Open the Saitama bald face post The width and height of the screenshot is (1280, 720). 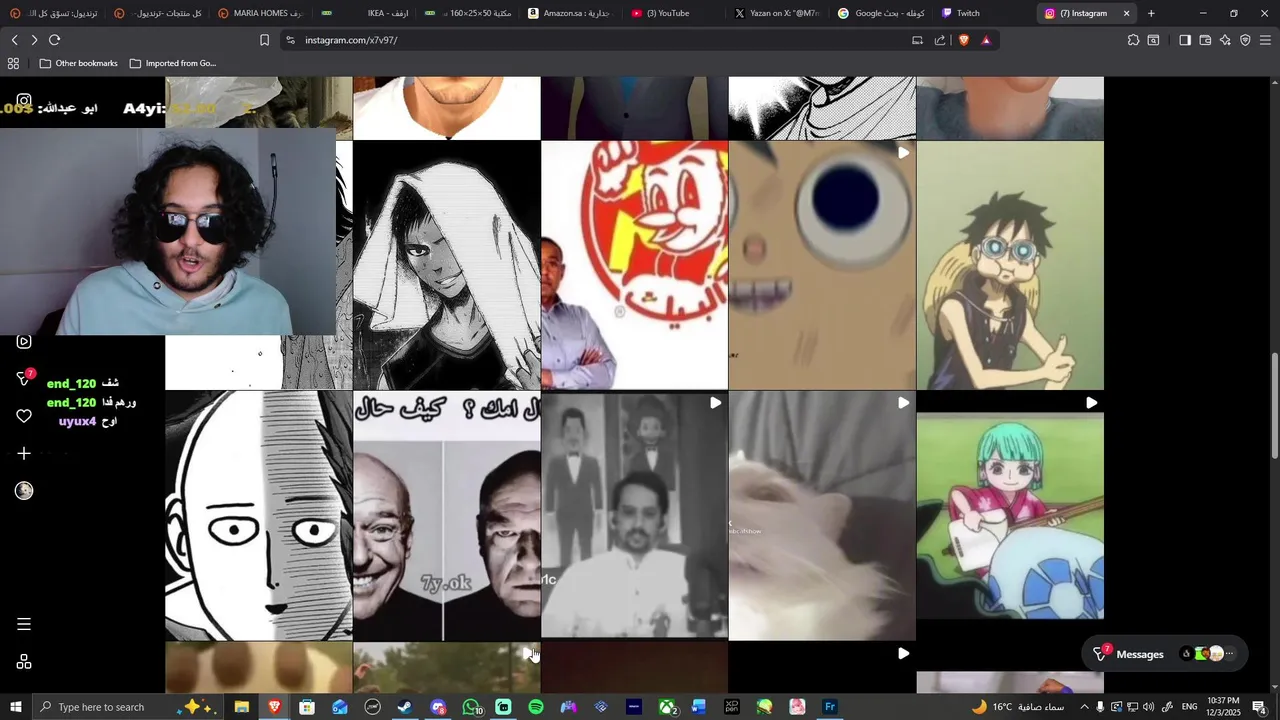coord(259,515)
